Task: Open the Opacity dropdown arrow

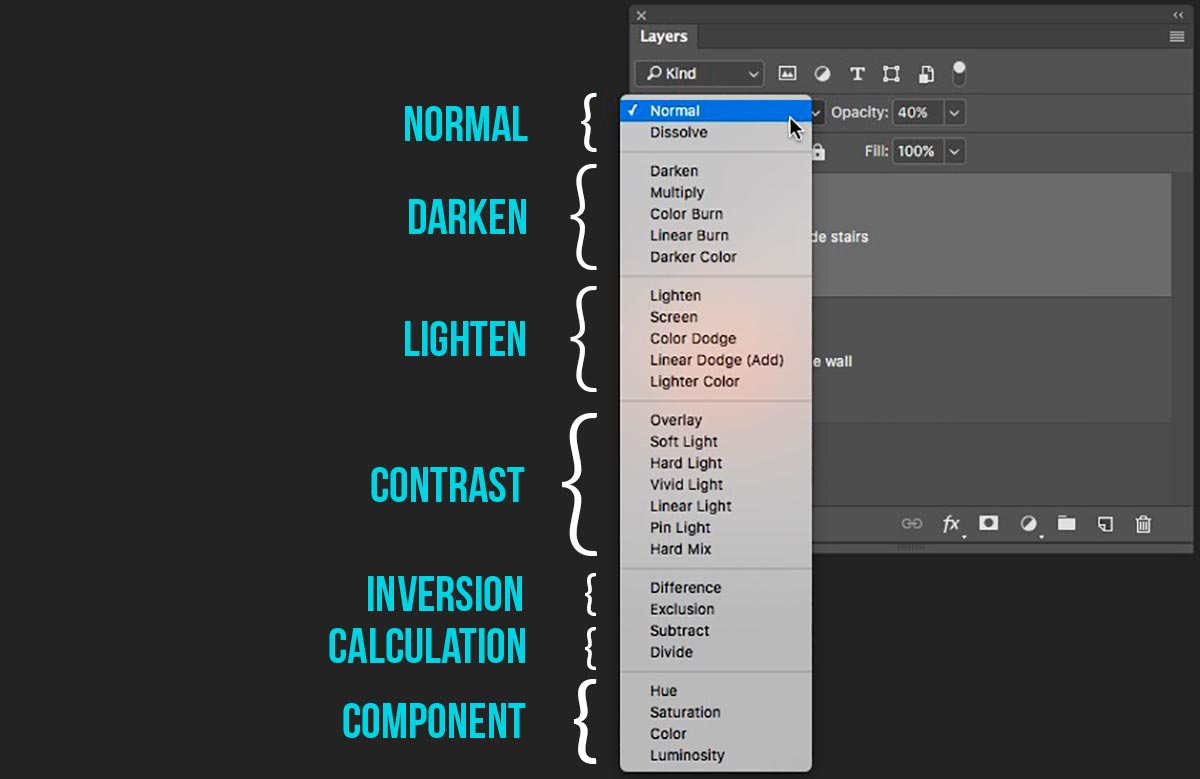Action: (x=956, y=113)
